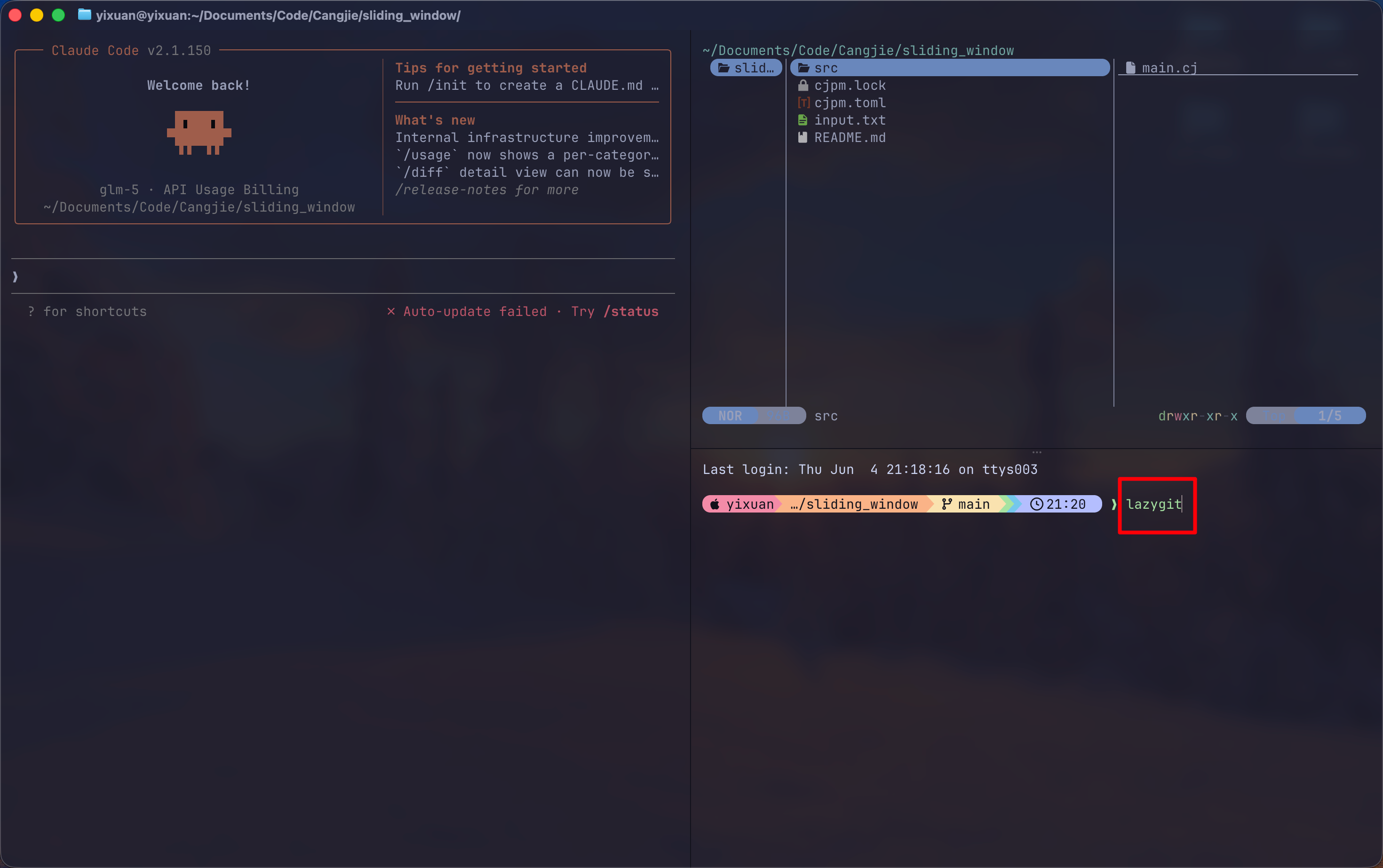This screenshot has height=868, width=1383.
Task: Click the file icon next to main.cj
Action: point(1130,68)
